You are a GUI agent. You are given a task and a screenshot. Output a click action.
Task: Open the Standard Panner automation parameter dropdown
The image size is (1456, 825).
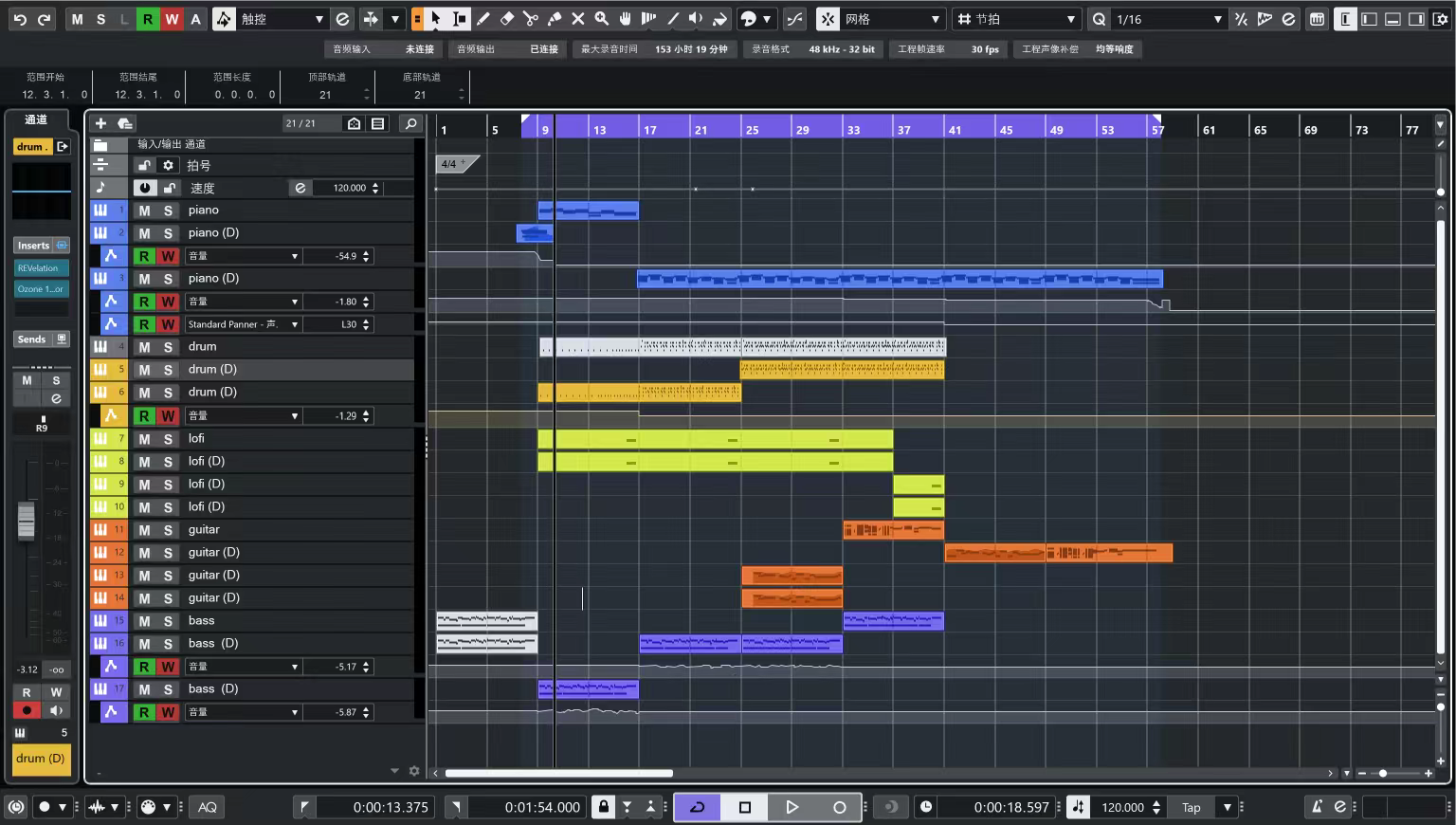243,324
